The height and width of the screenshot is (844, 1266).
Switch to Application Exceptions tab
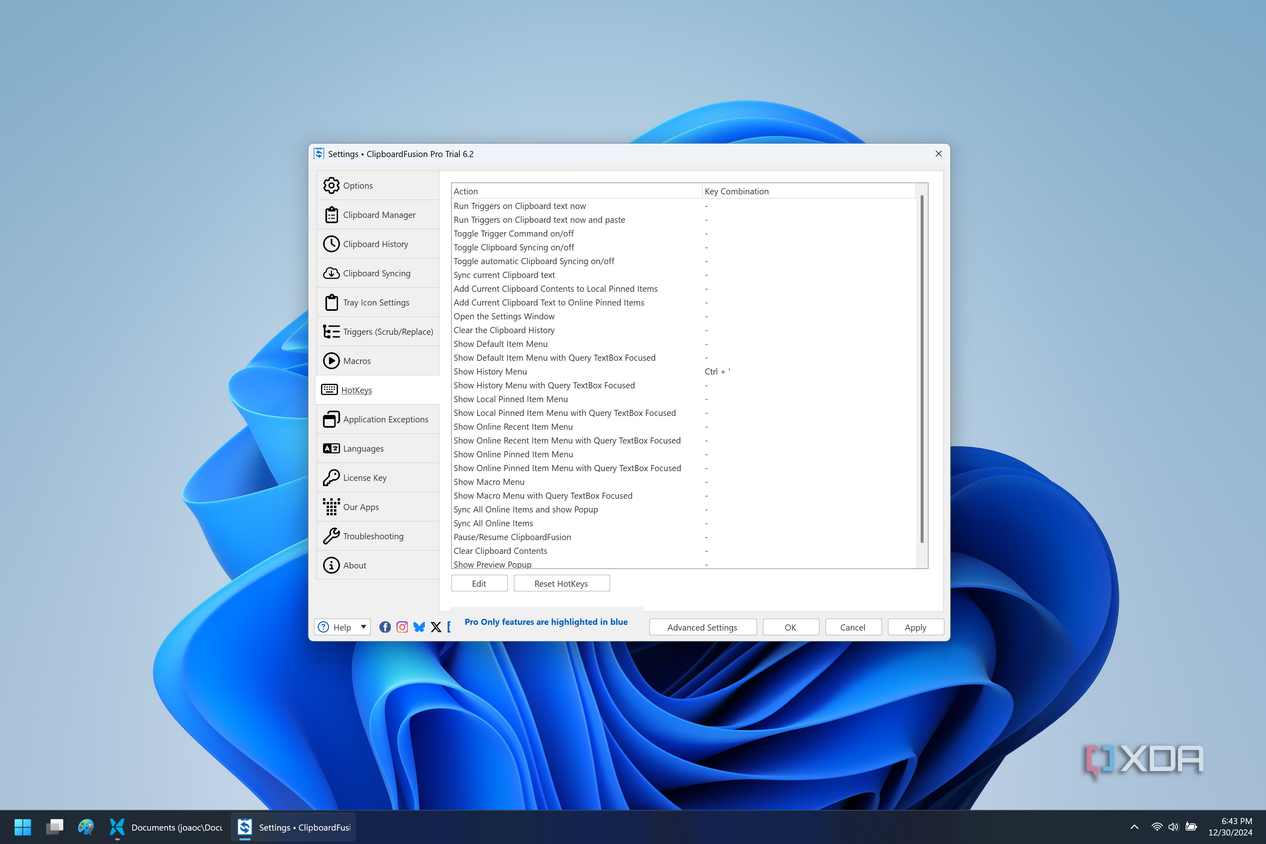377,419
